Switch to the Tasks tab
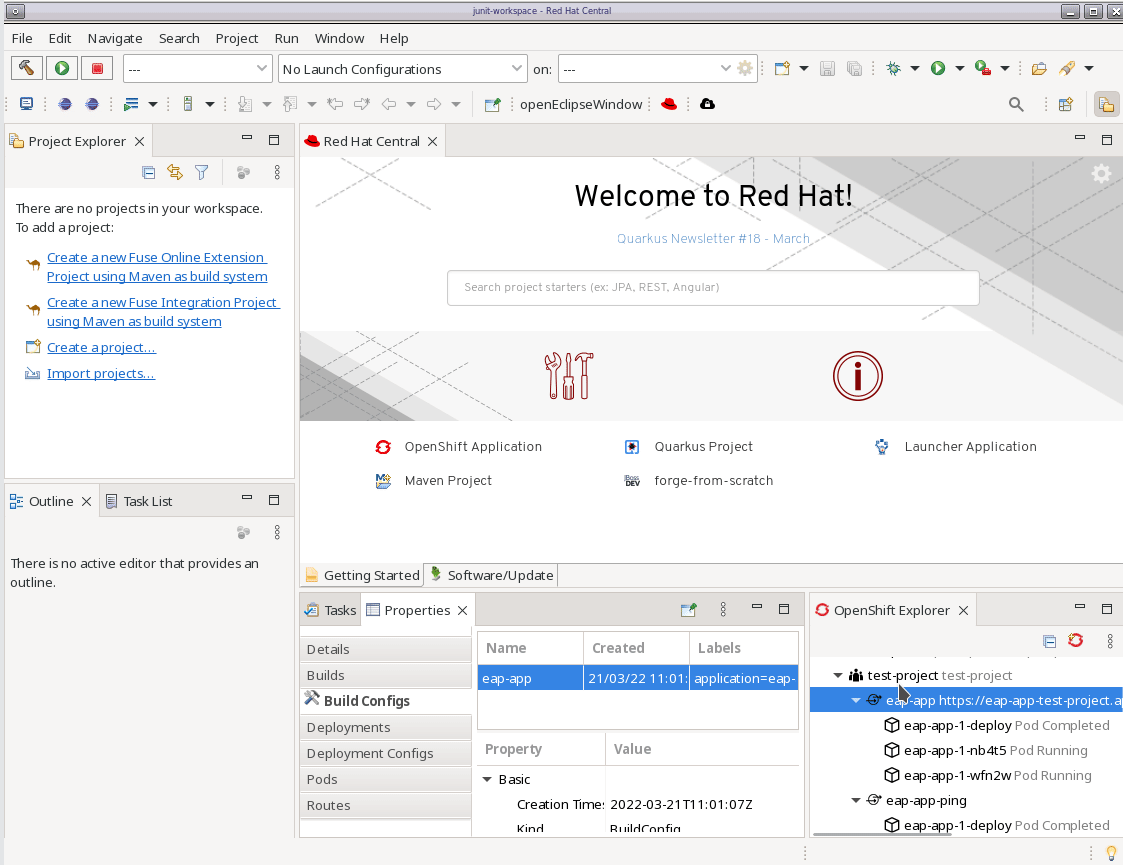Viewport: 1123px width, 865px height. (x=331, y=610)
